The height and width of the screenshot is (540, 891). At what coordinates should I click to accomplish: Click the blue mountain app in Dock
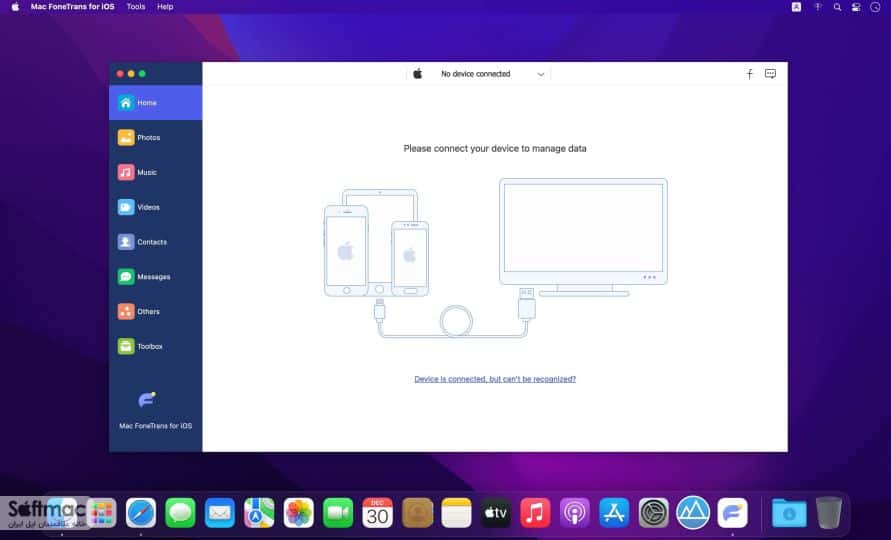693,513
